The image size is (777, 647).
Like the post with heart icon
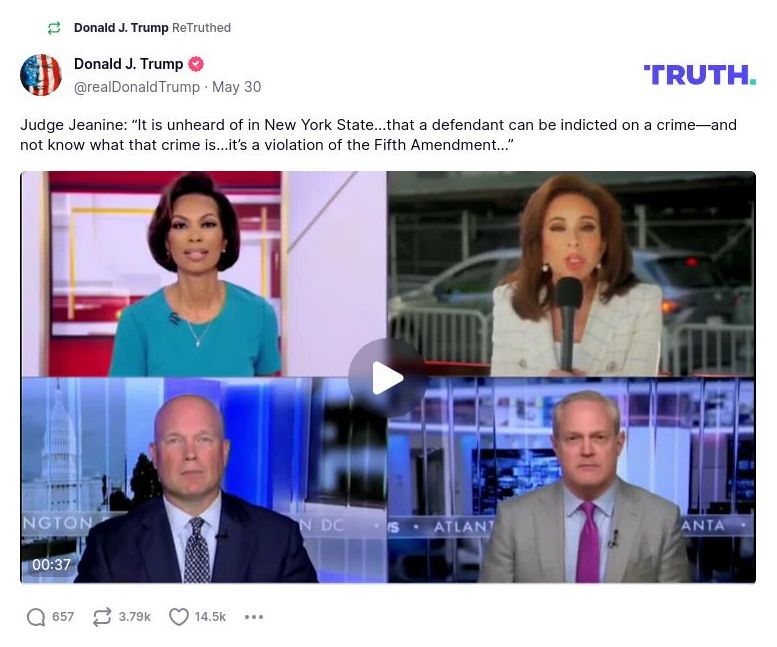pos(178,617)
